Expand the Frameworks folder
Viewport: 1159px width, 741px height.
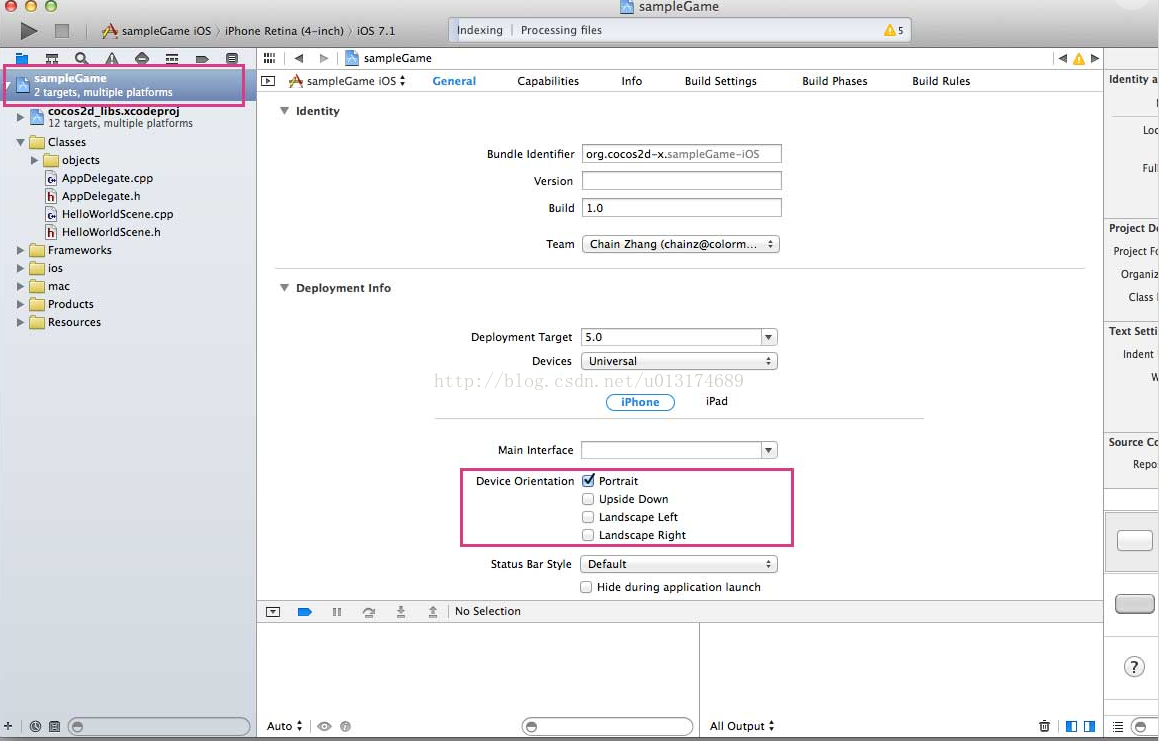pyautogui.click(x=21, y=250)
